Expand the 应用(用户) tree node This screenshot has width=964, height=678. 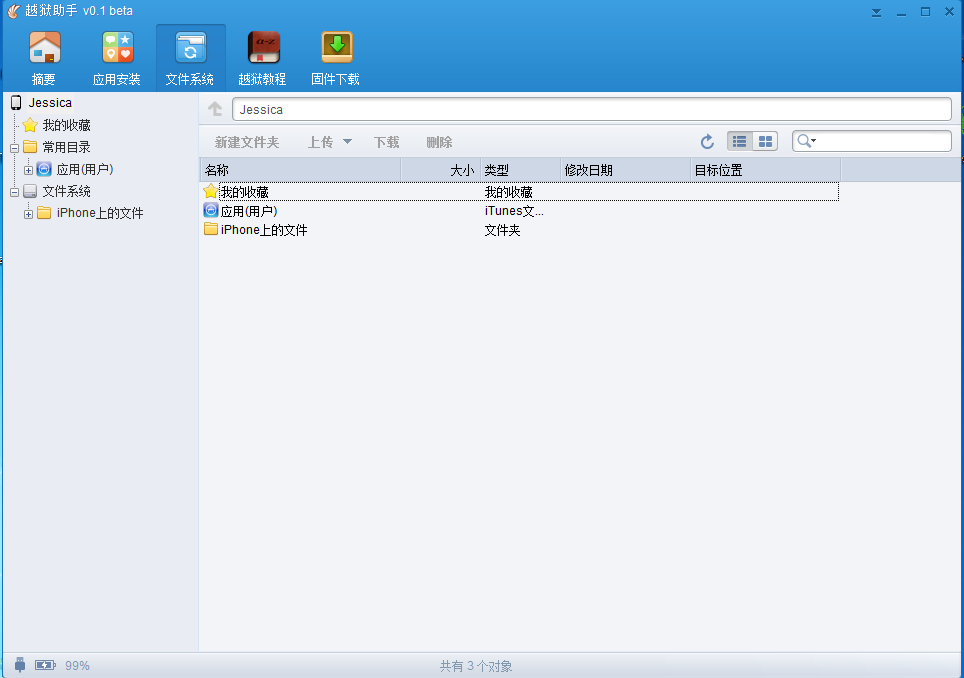28,169
